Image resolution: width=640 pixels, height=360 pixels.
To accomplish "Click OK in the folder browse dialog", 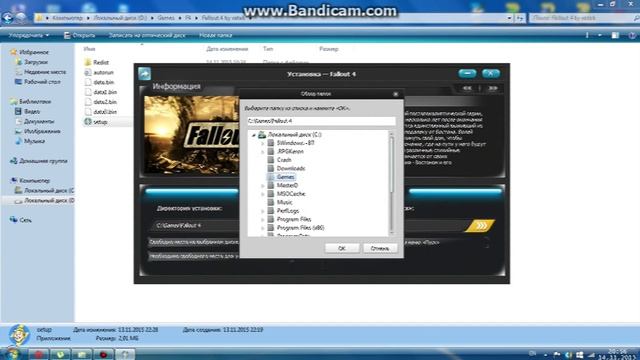I will tap(342, 248).
